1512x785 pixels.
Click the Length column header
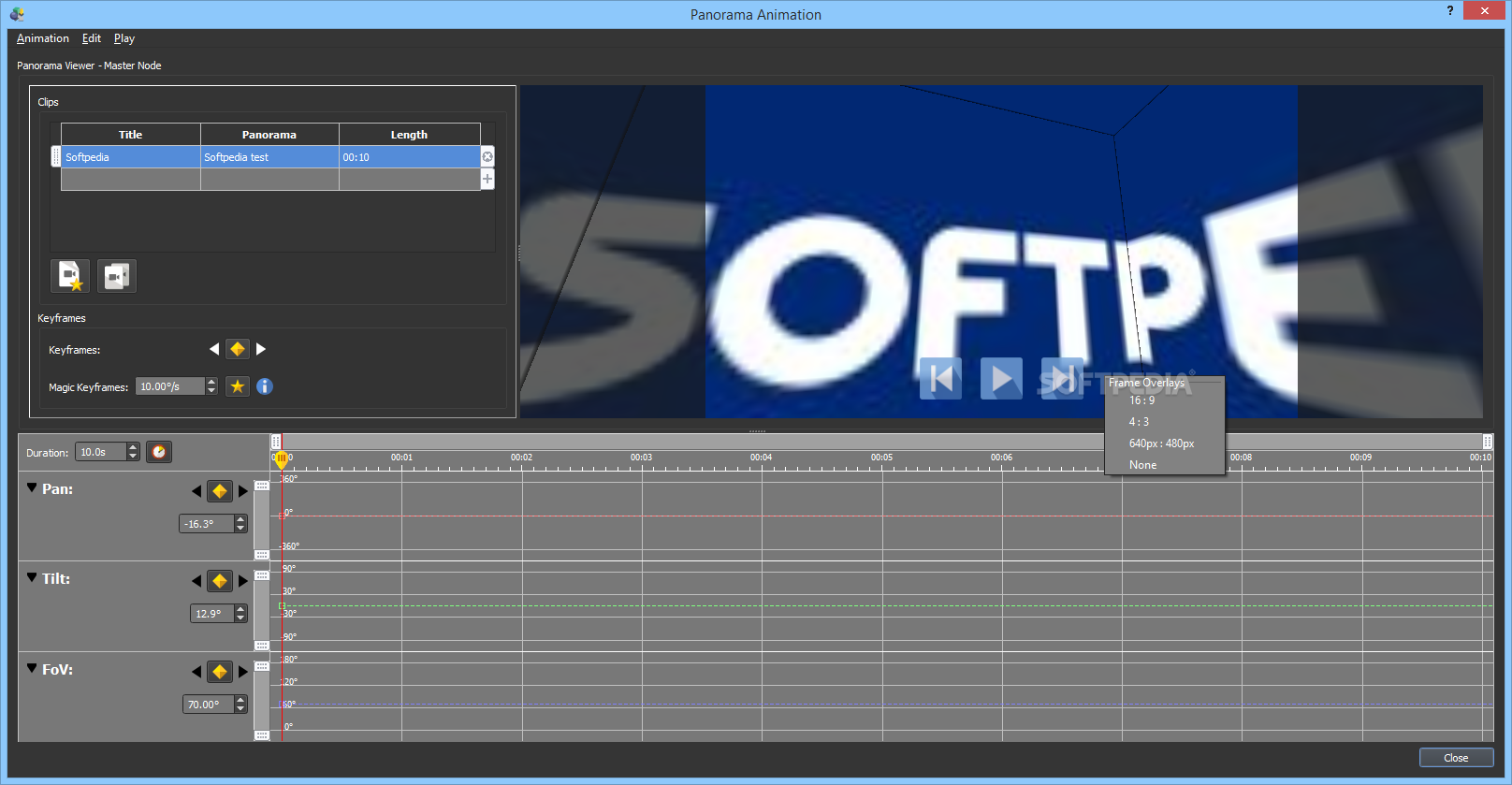coord(410,135)
